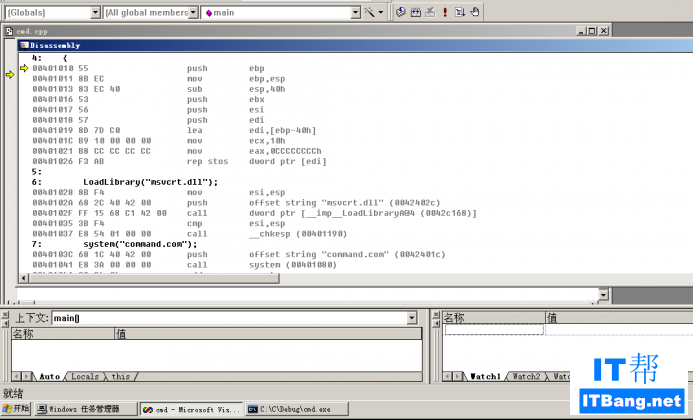Open the WizardBar actions wand icon
Screen dimensions: 693x420
click(369, 12)
